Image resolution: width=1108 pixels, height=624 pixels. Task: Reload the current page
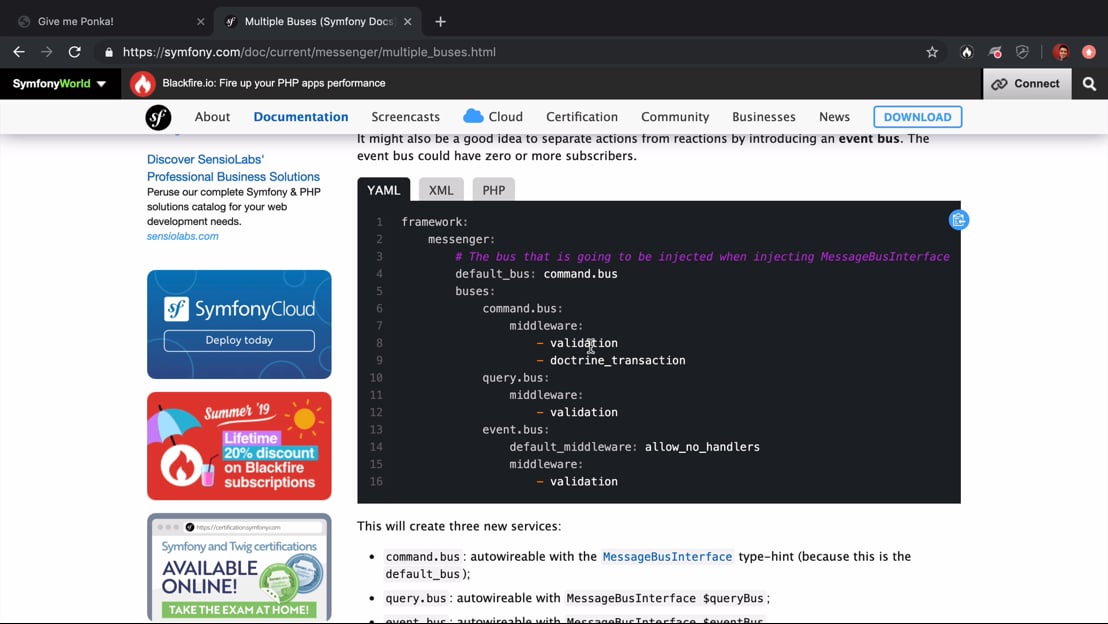[x=74, y=52]
